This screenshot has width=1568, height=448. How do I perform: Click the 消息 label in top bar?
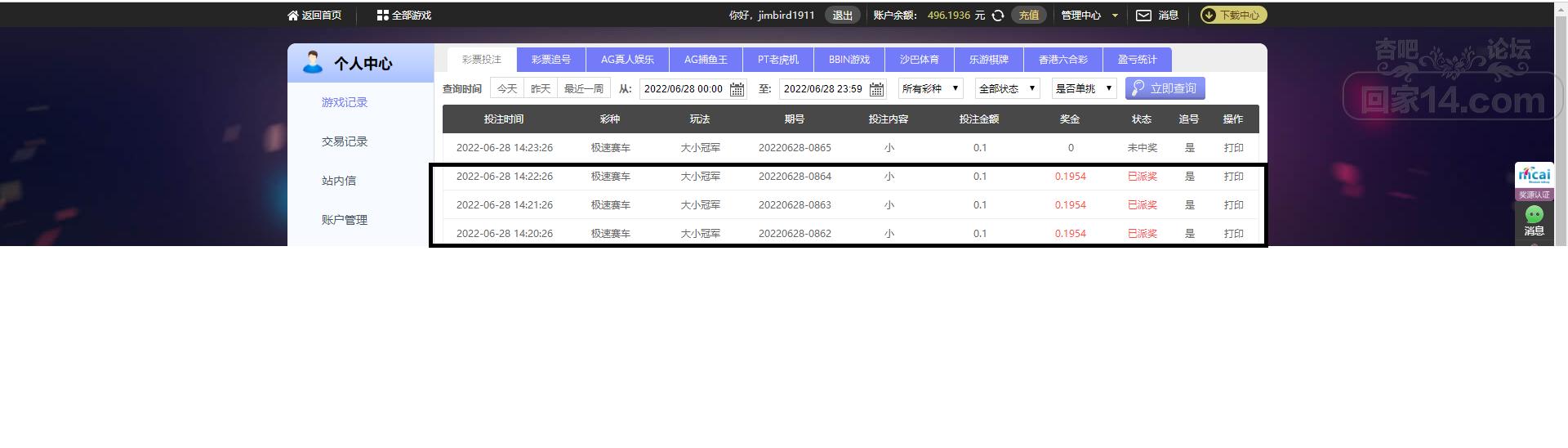pyautogui.click(x=1169, y=16)
